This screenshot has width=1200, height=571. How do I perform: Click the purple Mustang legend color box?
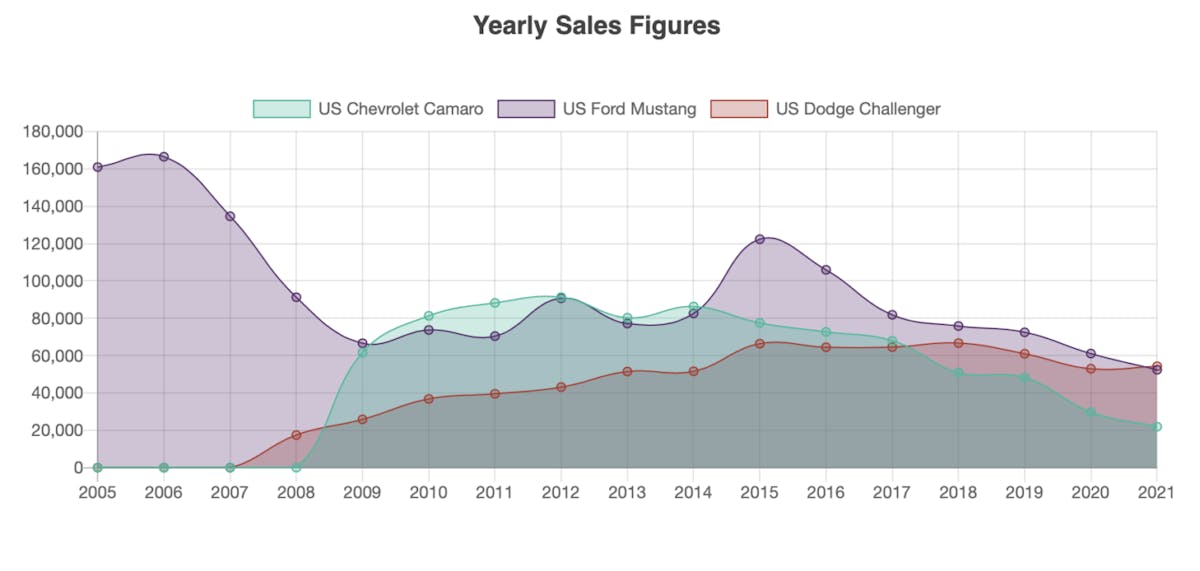[525, 109]
